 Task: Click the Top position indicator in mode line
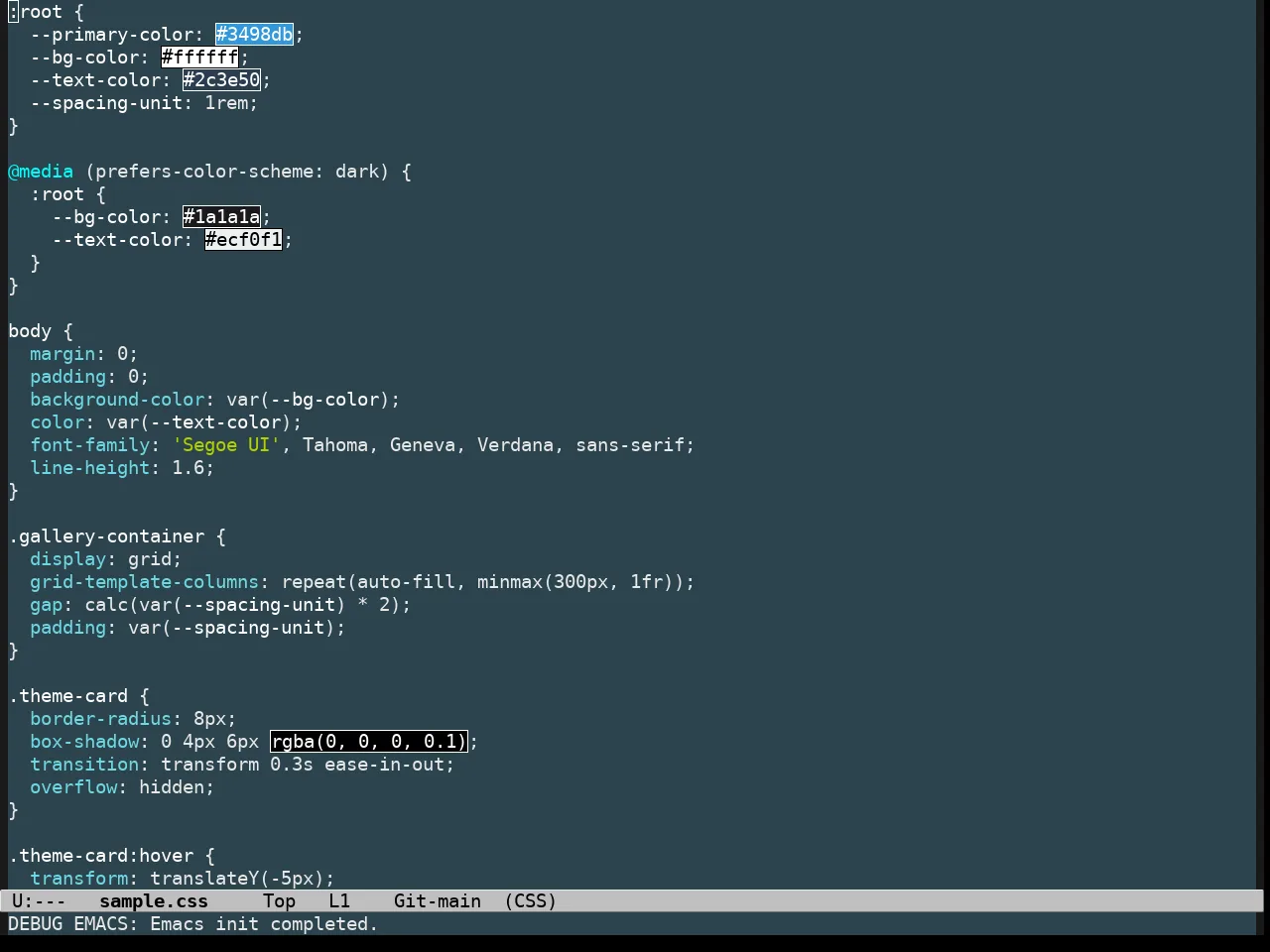[x=280, y=901]
